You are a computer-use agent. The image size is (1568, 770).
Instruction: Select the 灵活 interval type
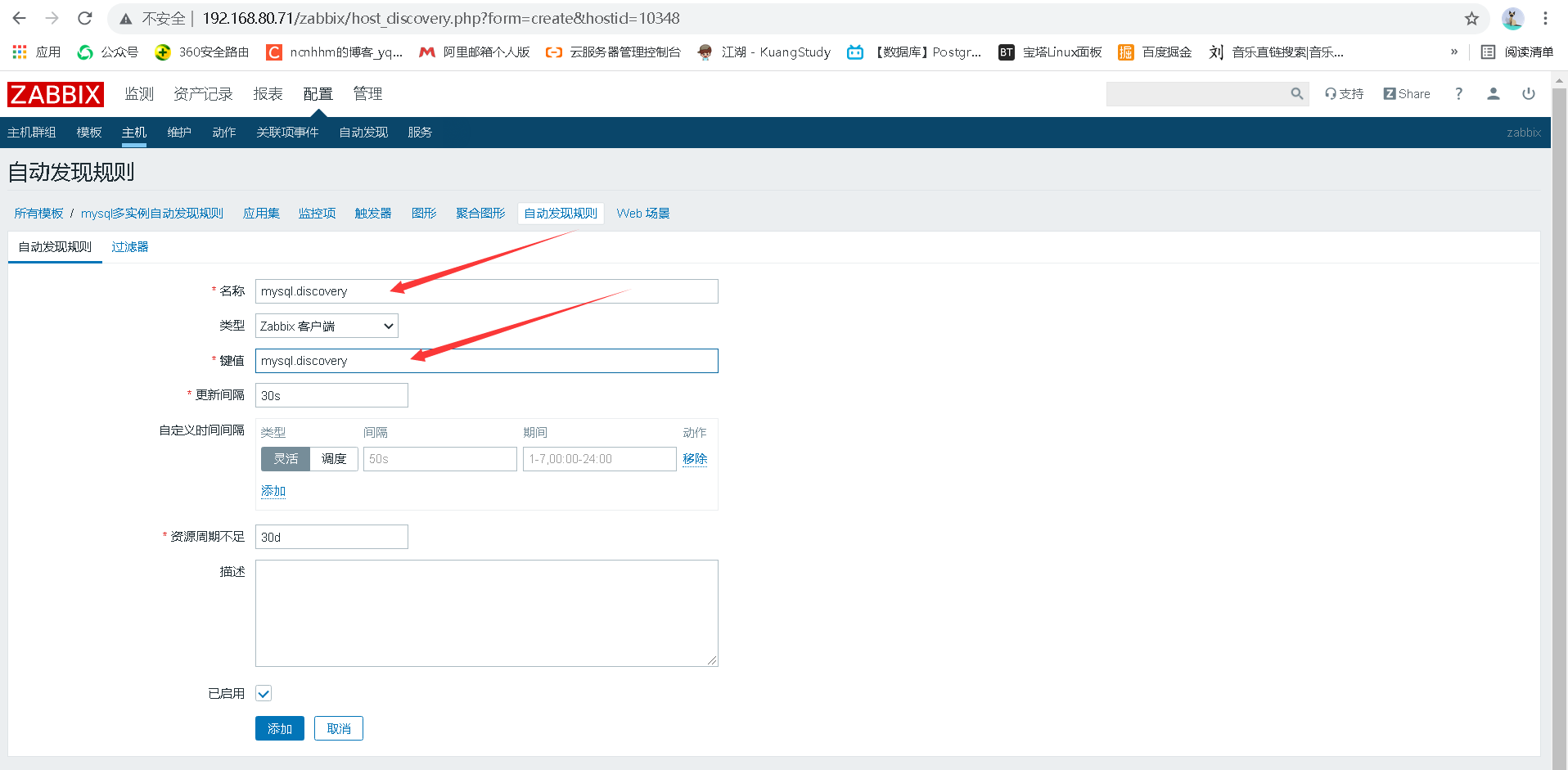tap(286, 459)
